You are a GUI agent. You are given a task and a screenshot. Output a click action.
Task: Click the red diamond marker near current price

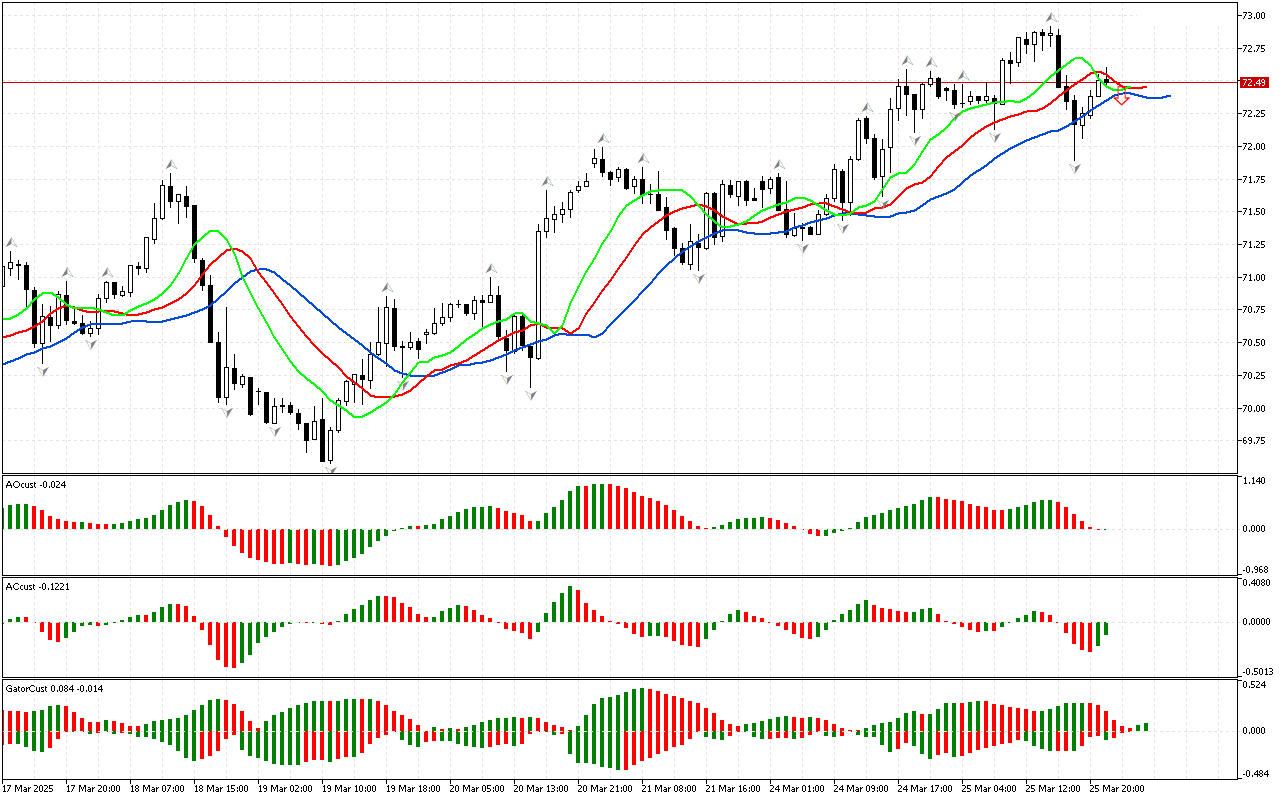pos(1122,98)
